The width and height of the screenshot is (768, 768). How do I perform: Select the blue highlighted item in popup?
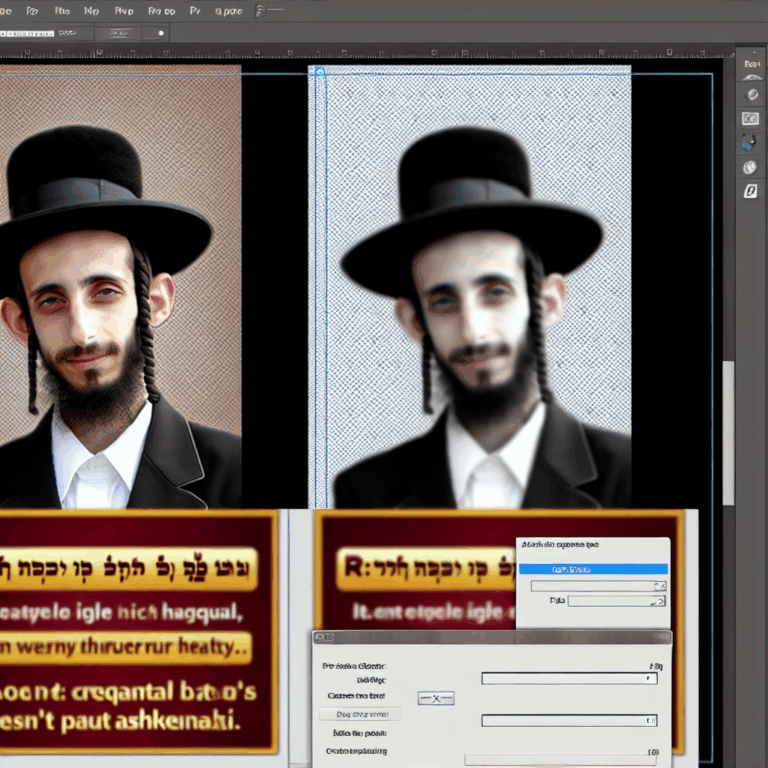tap(592, 569)
